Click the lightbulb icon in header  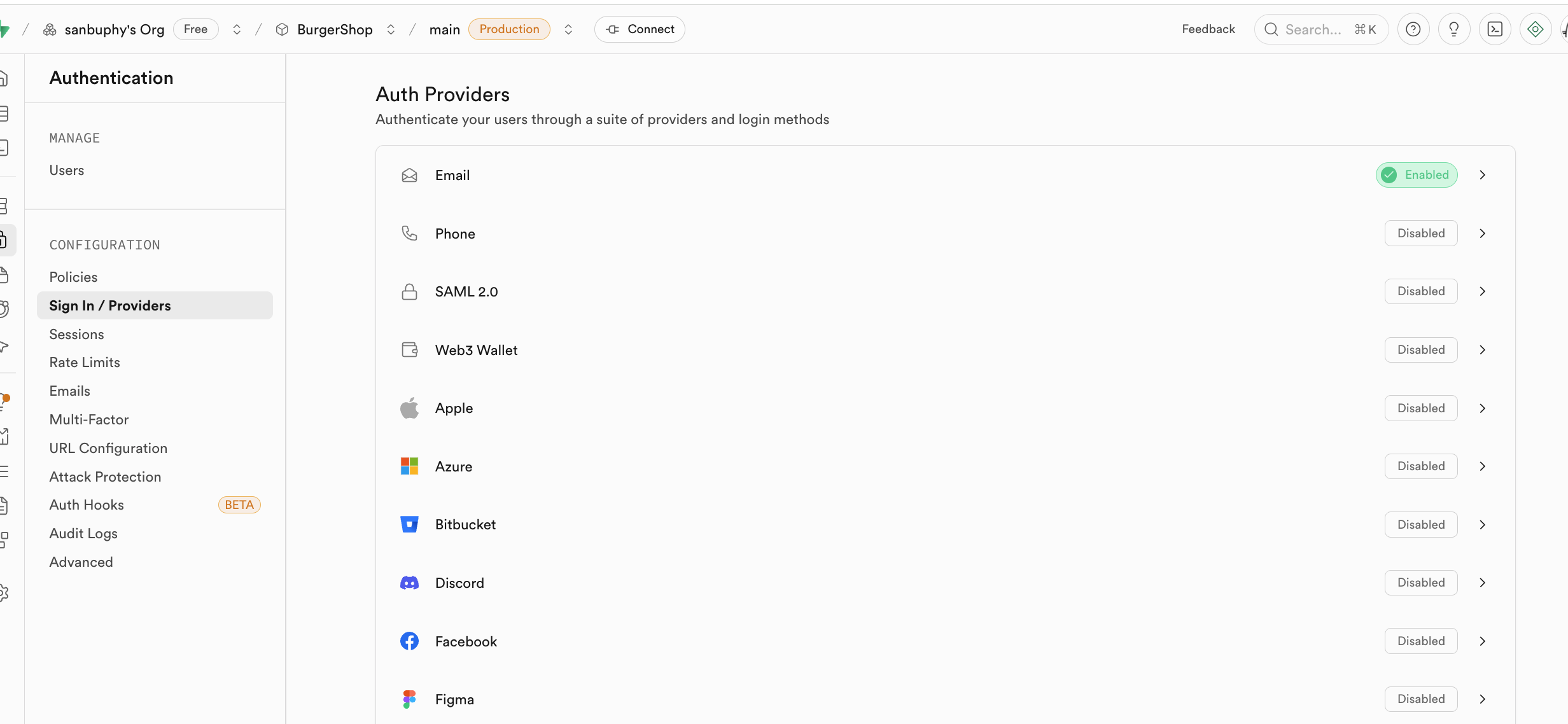[1454, 29]
